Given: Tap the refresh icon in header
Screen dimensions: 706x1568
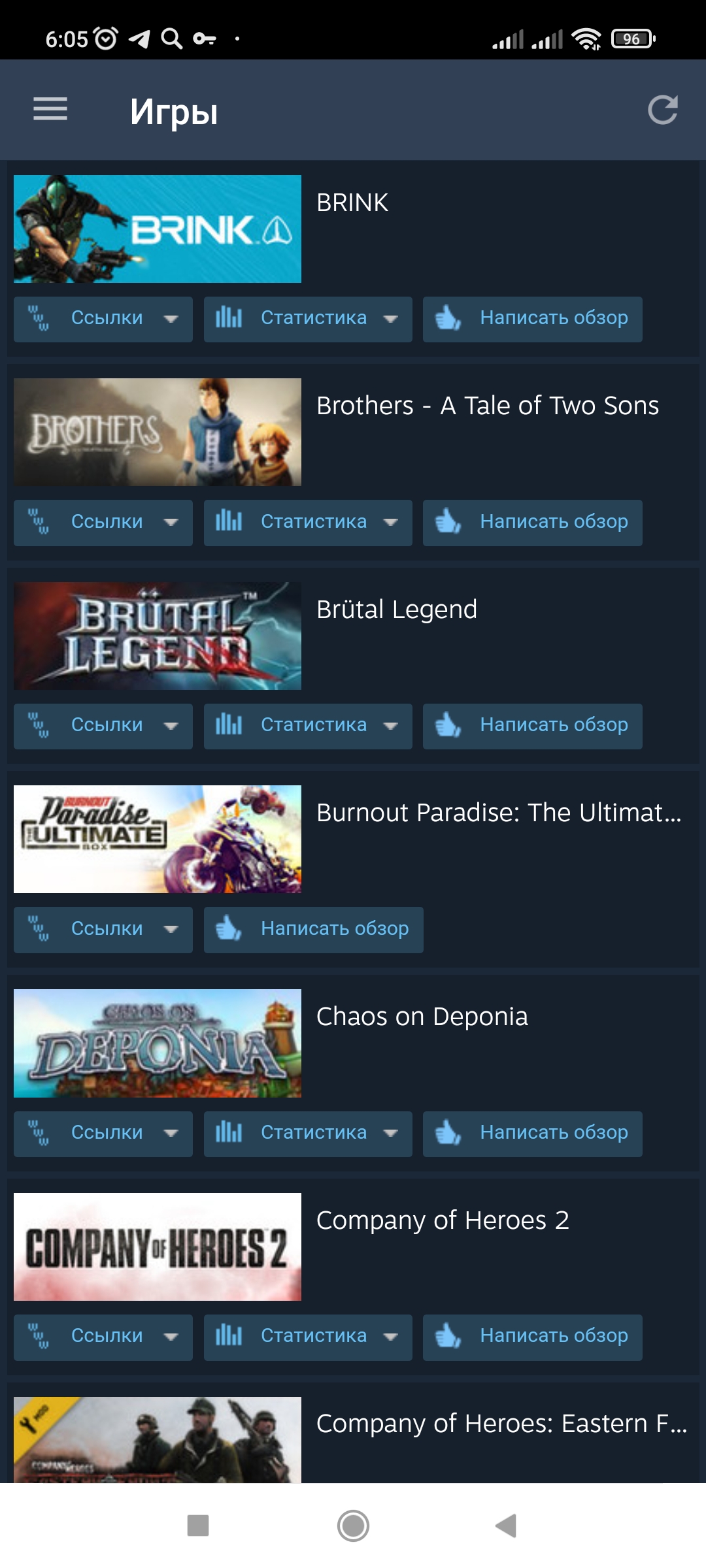Looking at the screenshot, I should pos(662,110).
